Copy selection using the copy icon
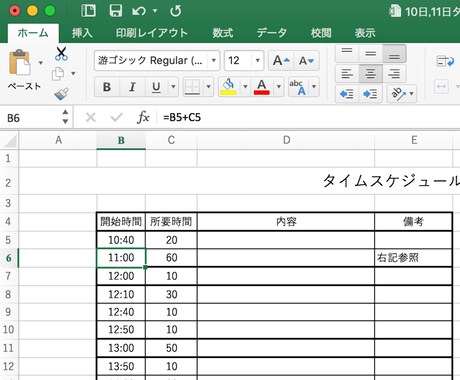The image size is (460, 380). [58, 74]
